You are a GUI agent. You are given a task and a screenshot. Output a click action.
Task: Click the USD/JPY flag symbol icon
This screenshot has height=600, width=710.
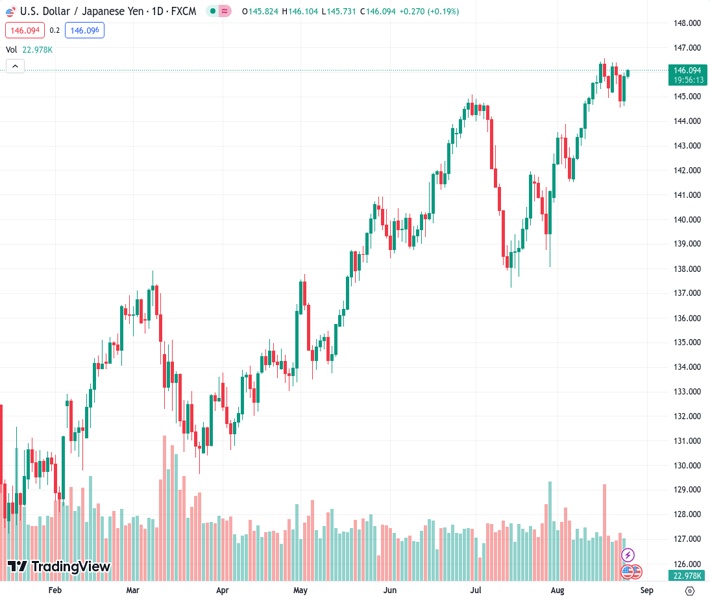point(11,10)
